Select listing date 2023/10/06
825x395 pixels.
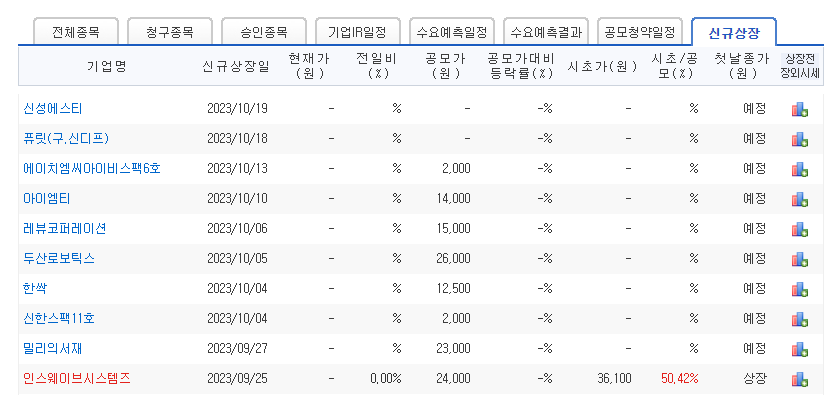pos(237,229)
